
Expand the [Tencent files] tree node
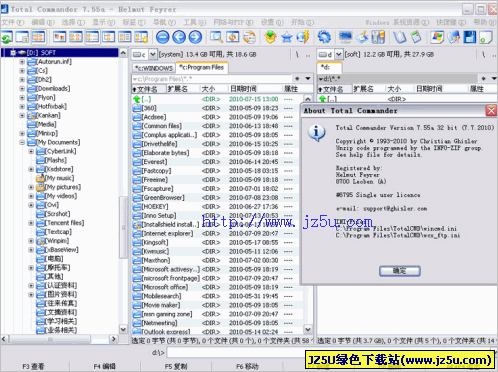31,223
